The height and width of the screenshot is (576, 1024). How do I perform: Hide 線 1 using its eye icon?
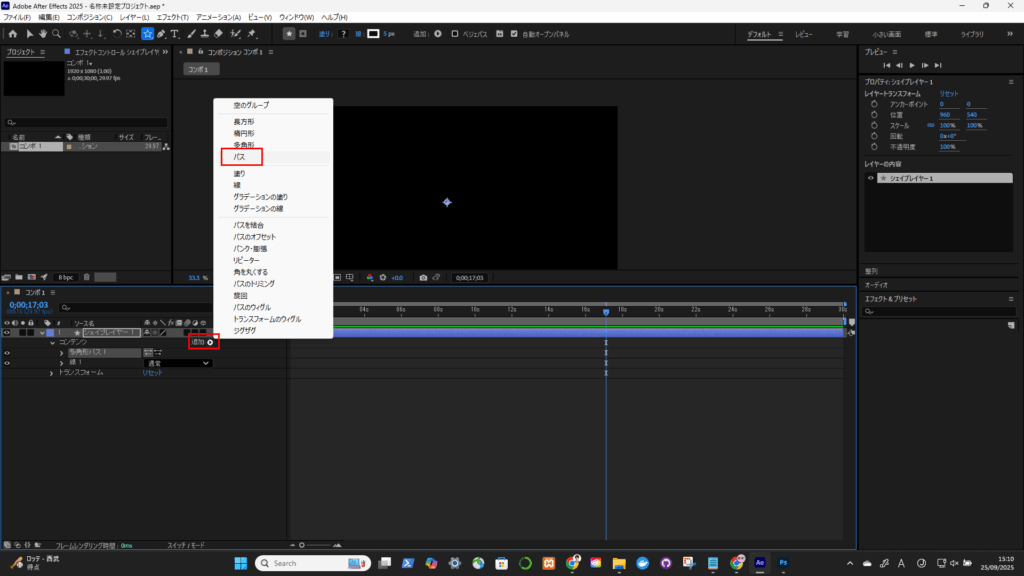[7, 363]
